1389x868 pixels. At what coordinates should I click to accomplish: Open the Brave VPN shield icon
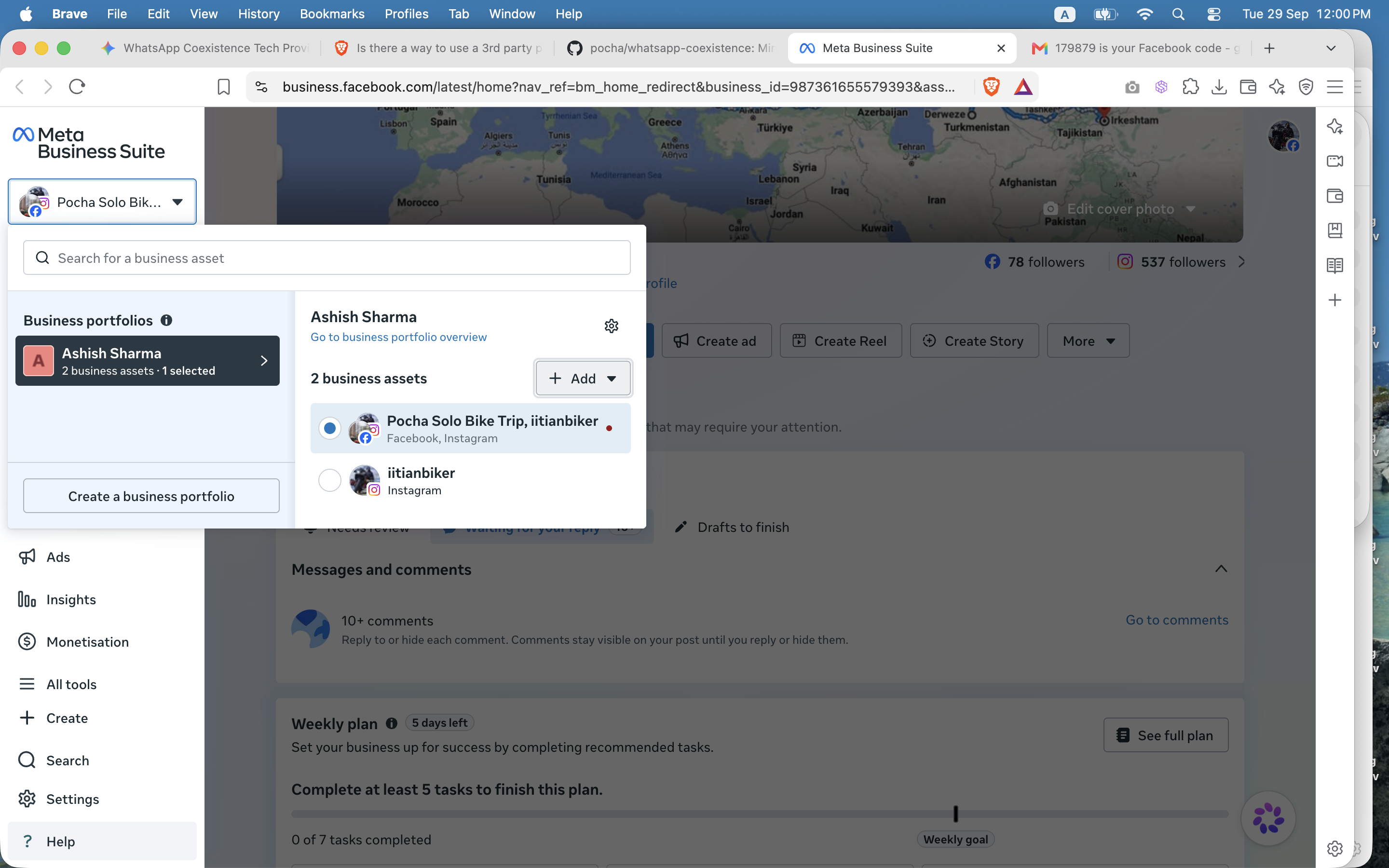pos(1306,87)
